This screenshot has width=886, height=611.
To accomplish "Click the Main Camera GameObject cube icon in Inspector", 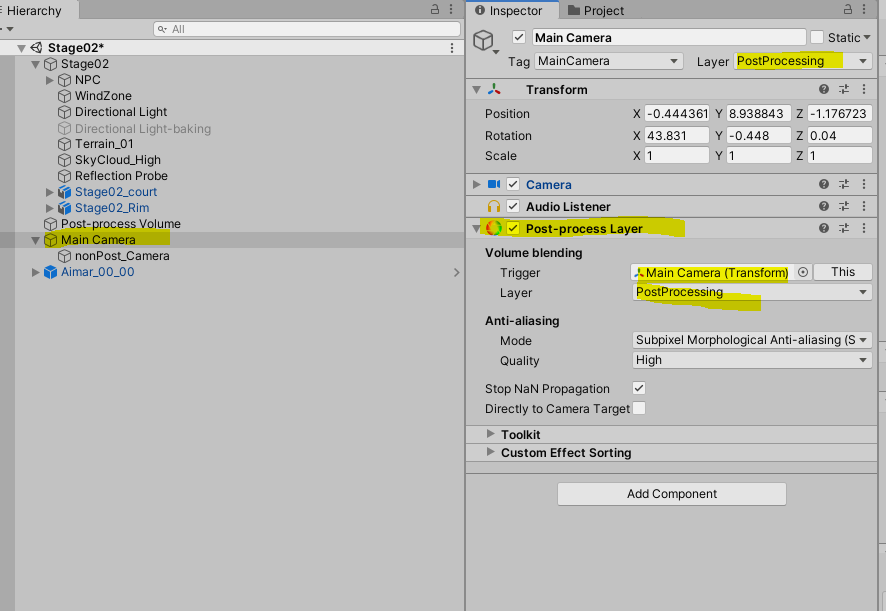I will coord(484,40).
